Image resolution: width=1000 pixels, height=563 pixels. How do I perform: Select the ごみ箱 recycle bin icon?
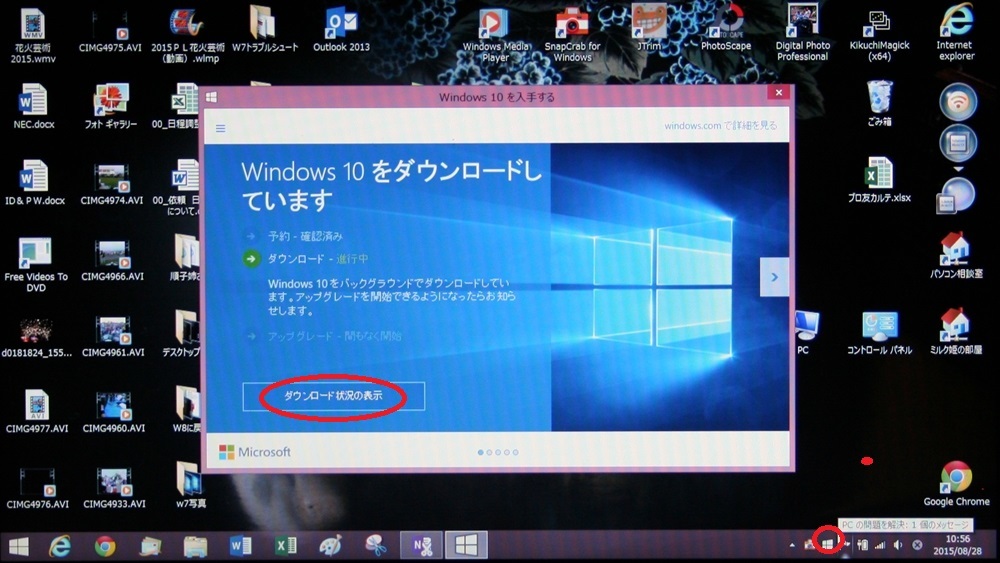[x=879, y=103]
